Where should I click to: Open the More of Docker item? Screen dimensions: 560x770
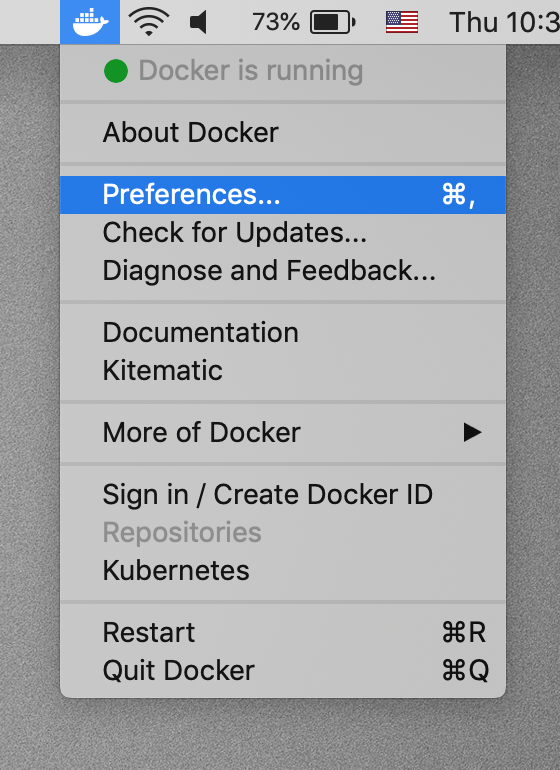tap(282, 433)
